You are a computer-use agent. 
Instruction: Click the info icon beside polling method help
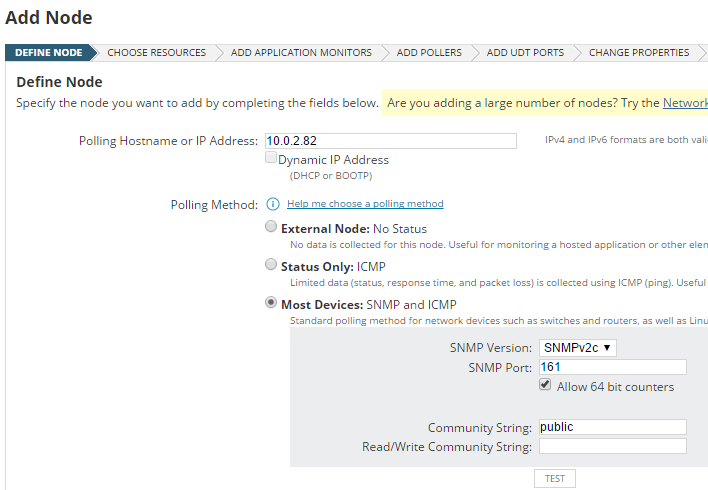[x=272, y=204]
